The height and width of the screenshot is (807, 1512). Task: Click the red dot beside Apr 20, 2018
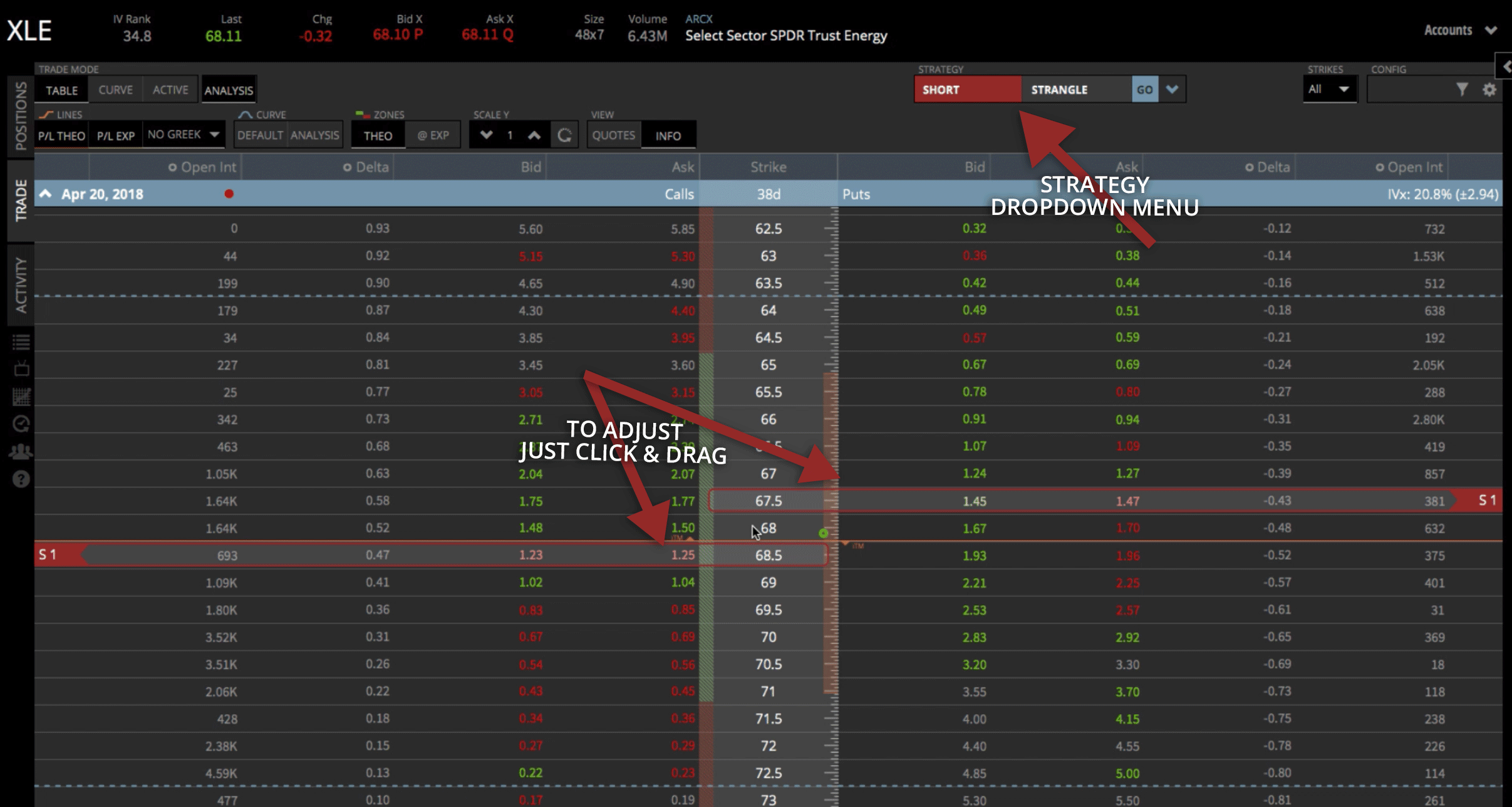[x=229, y=194]
